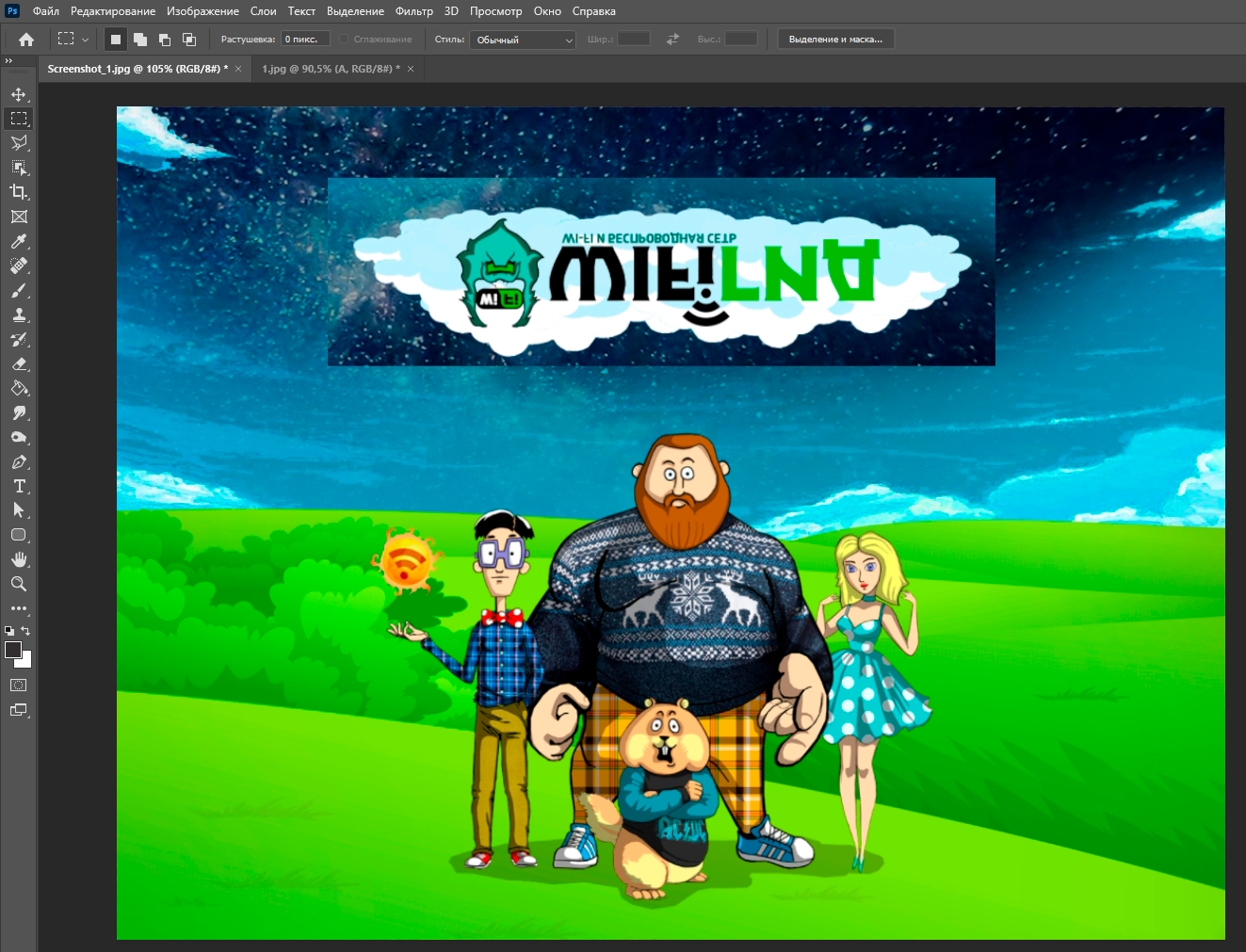Viewport: 1246px width, 952px height.
Task: Click the Выс. height input field
Action: click(x=741, y=40)
